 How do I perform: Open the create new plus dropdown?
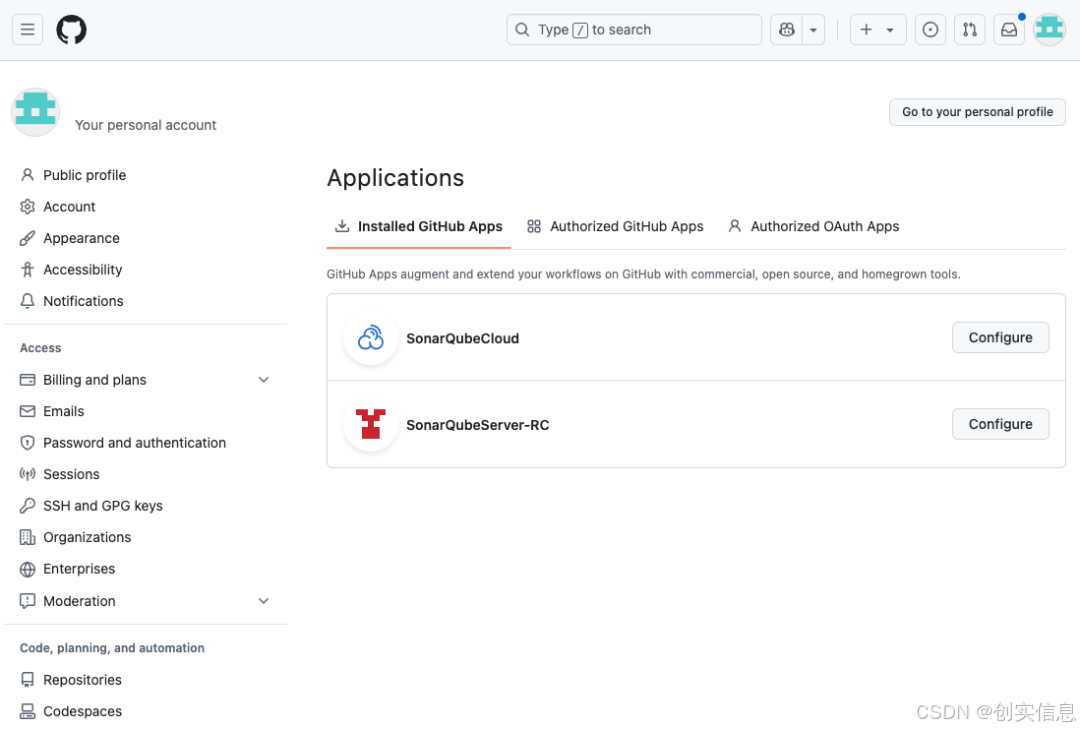coord(878,30)
